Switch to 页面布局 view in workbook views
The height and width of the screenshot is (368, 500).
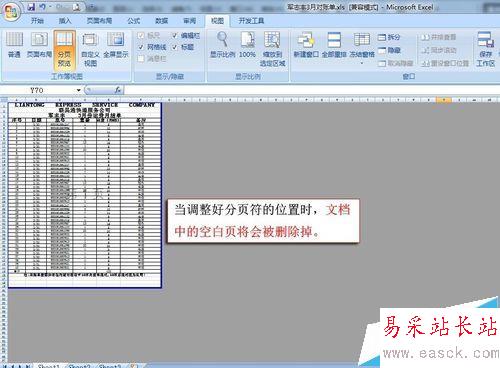39,45
